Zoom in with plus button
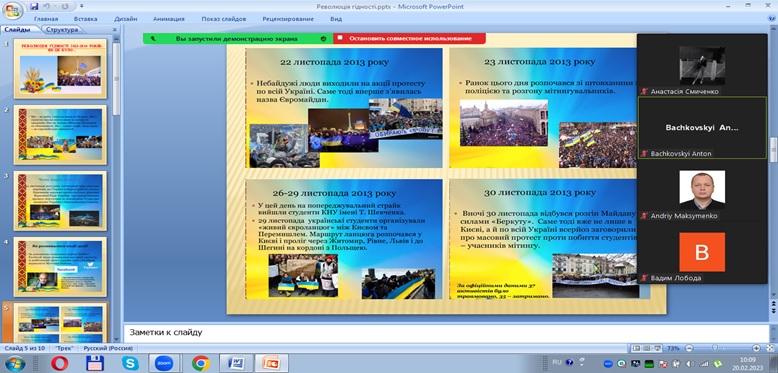This screenshot has height=373, width=778. (x=756, y=348)
